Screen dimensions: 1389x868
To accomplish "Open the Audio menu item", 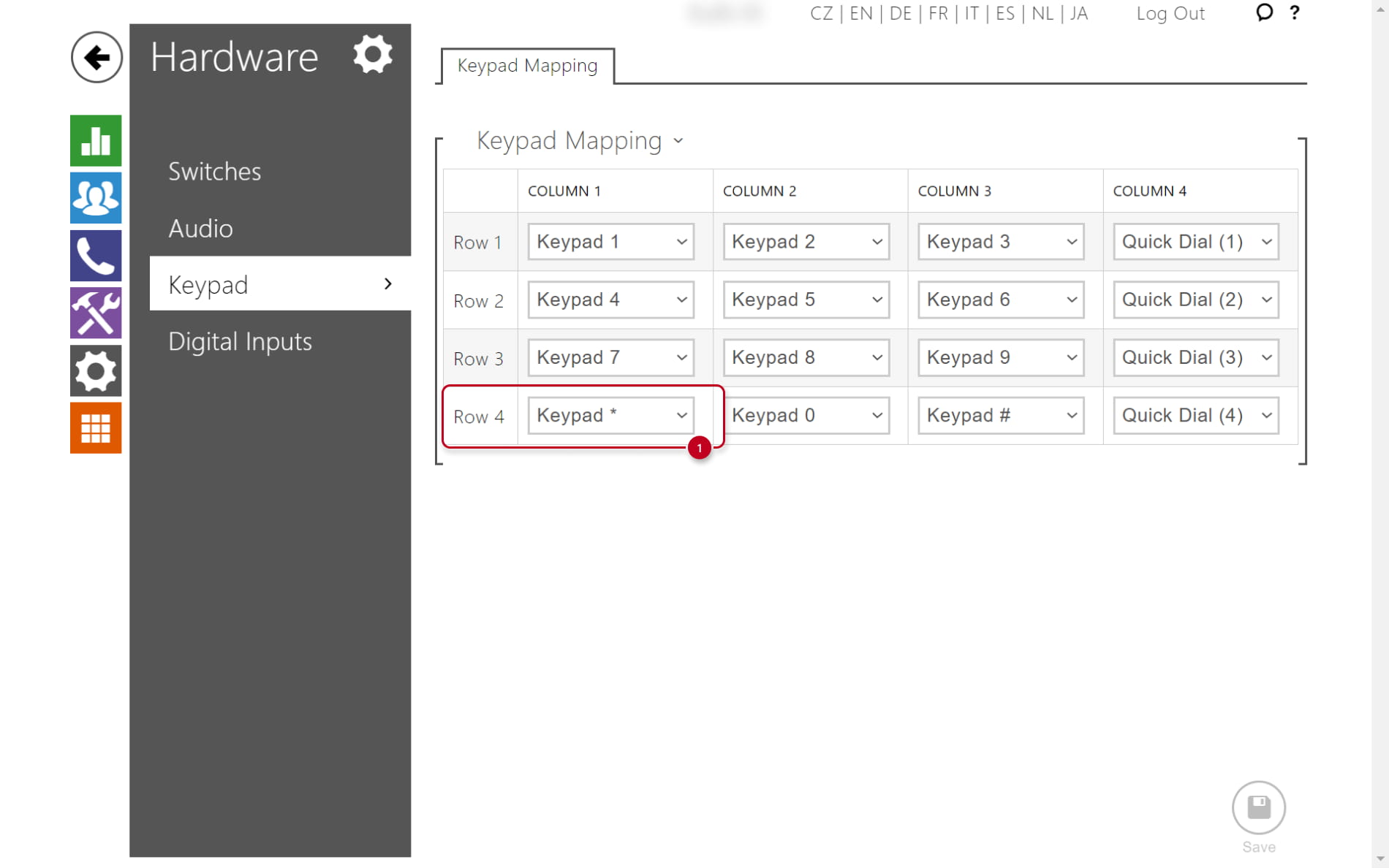I will (201, 228).
